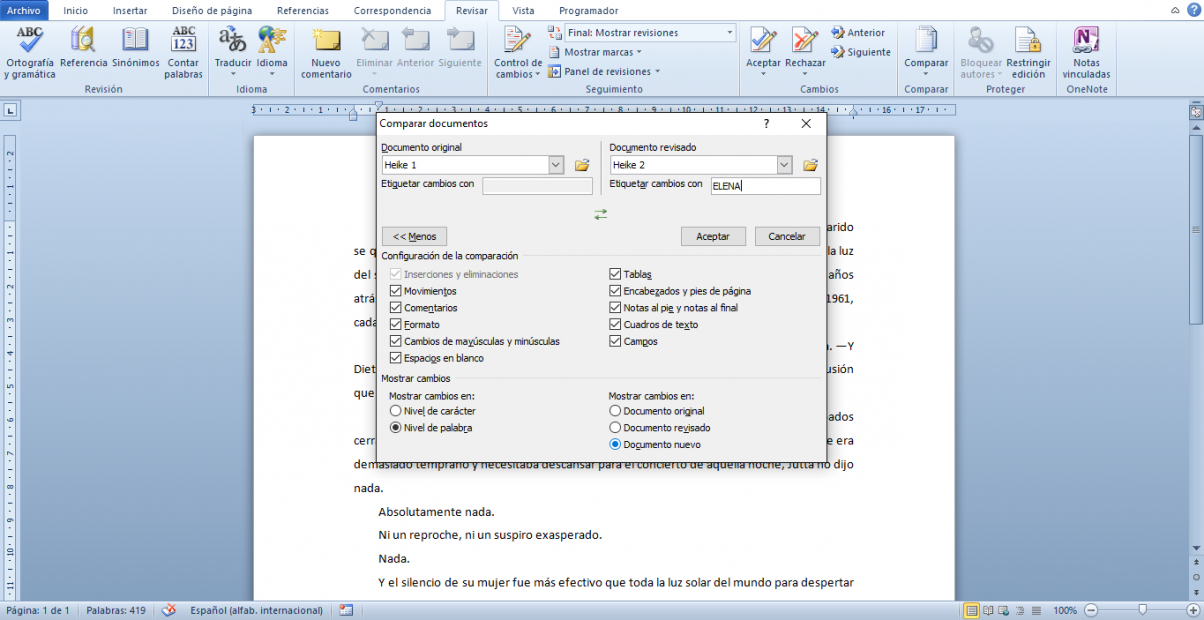Insert a Nuevo comentario

(325, 50)
